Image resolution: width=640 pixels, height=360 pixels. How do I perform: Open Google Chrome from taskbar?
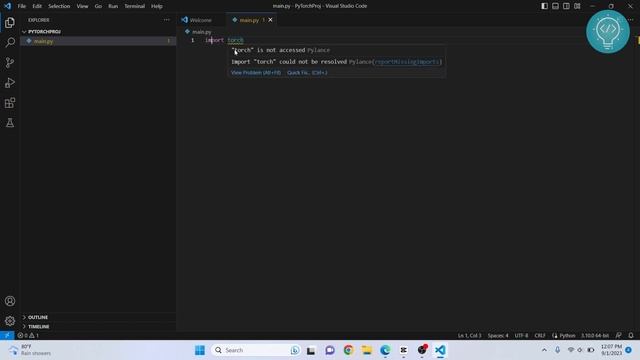click(348, 350)
